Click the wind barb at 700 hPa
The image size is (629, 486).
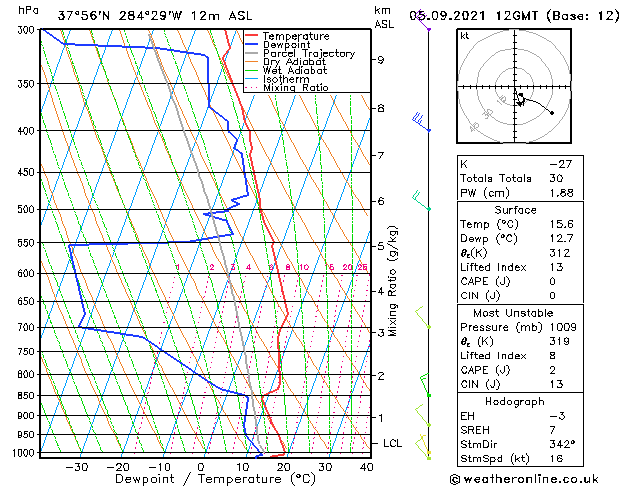click(423, 318)
